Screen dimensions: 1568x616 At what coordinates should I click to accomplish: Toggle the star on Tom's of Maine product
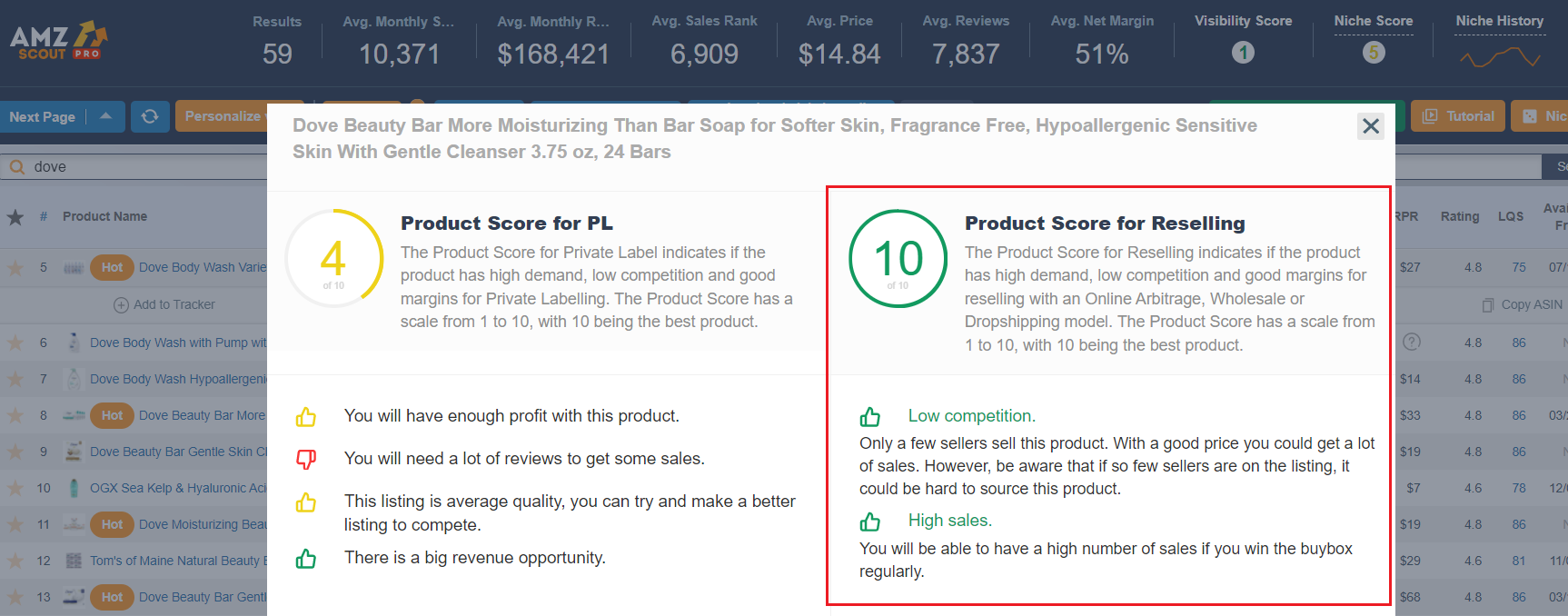point(15,561)
